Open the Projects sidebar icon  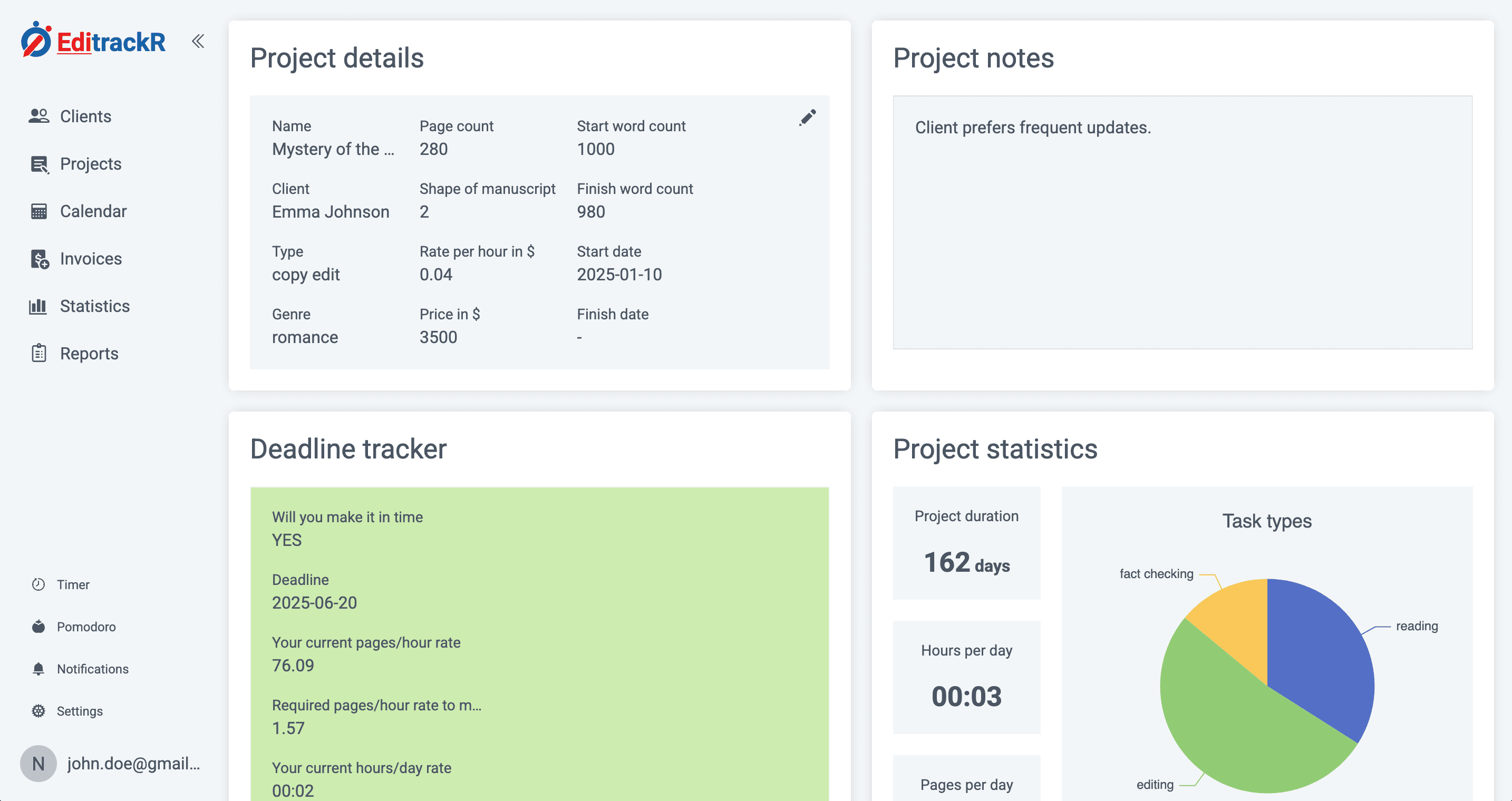tap(38, 164)
